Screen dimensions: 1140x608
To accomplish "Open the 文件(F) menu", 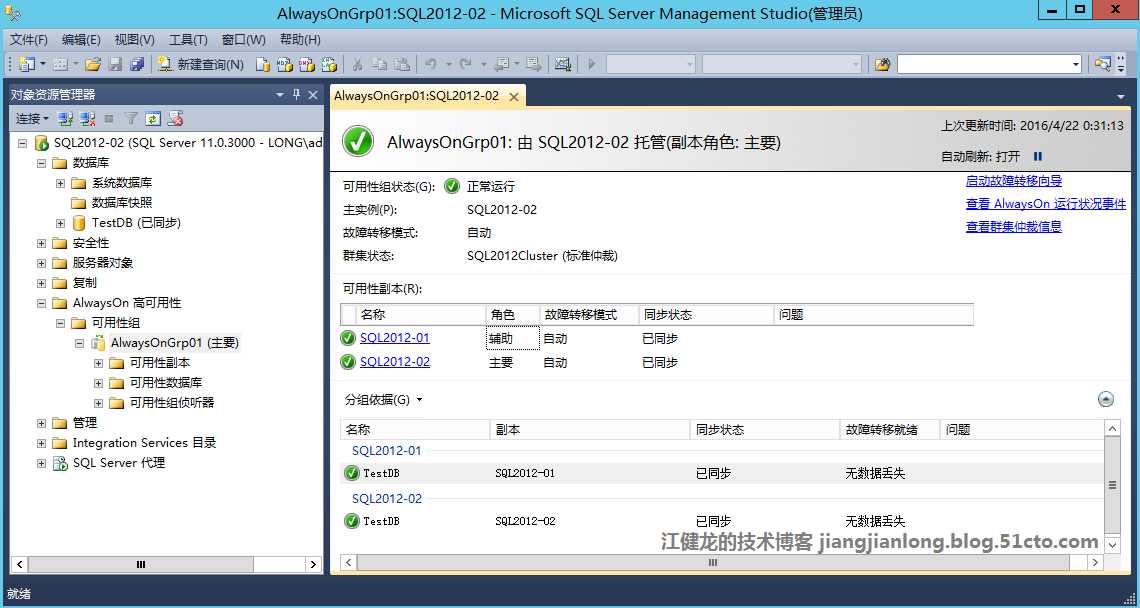I will pos(28,39).
